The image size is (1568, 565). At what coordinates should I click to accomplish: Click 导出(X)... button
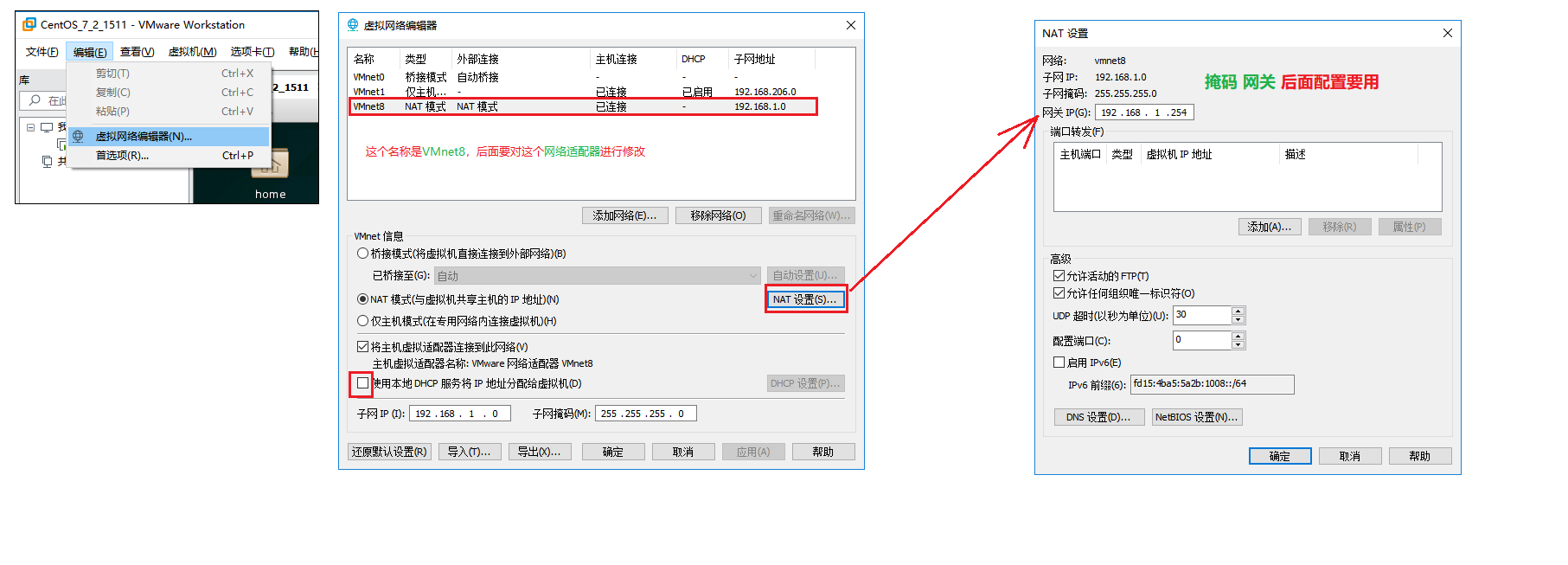point(539,452)
